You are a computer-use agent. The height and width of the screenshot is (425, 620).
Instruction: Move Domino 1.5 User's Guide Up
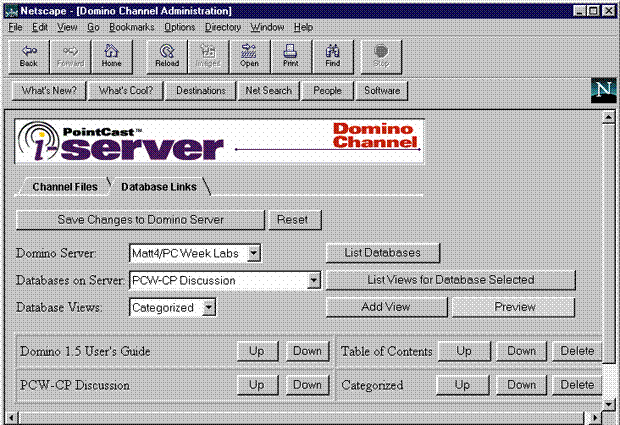[x=257, y=351]
